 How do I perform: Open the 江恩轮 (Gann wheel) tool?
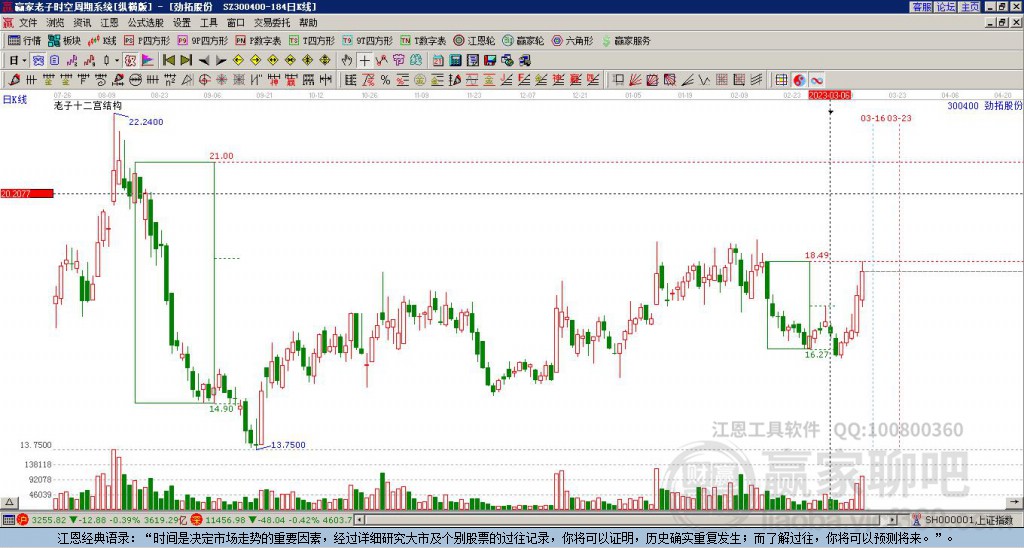474,40
